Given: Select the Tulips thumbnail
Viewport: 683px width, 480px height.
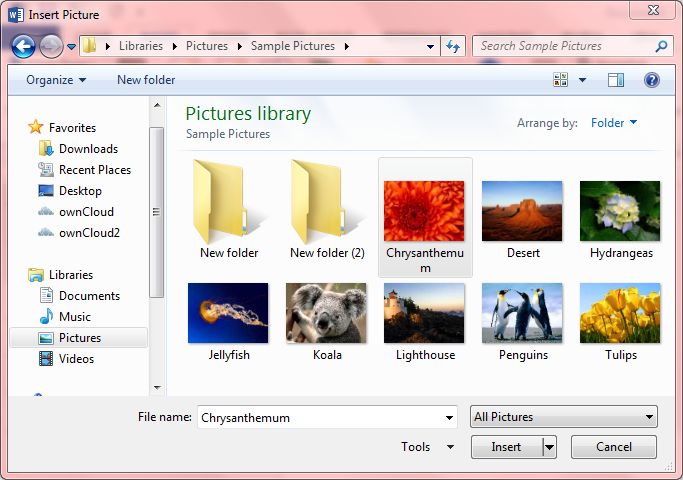Looking at the screenshot, I should click(x=620, y=313).
